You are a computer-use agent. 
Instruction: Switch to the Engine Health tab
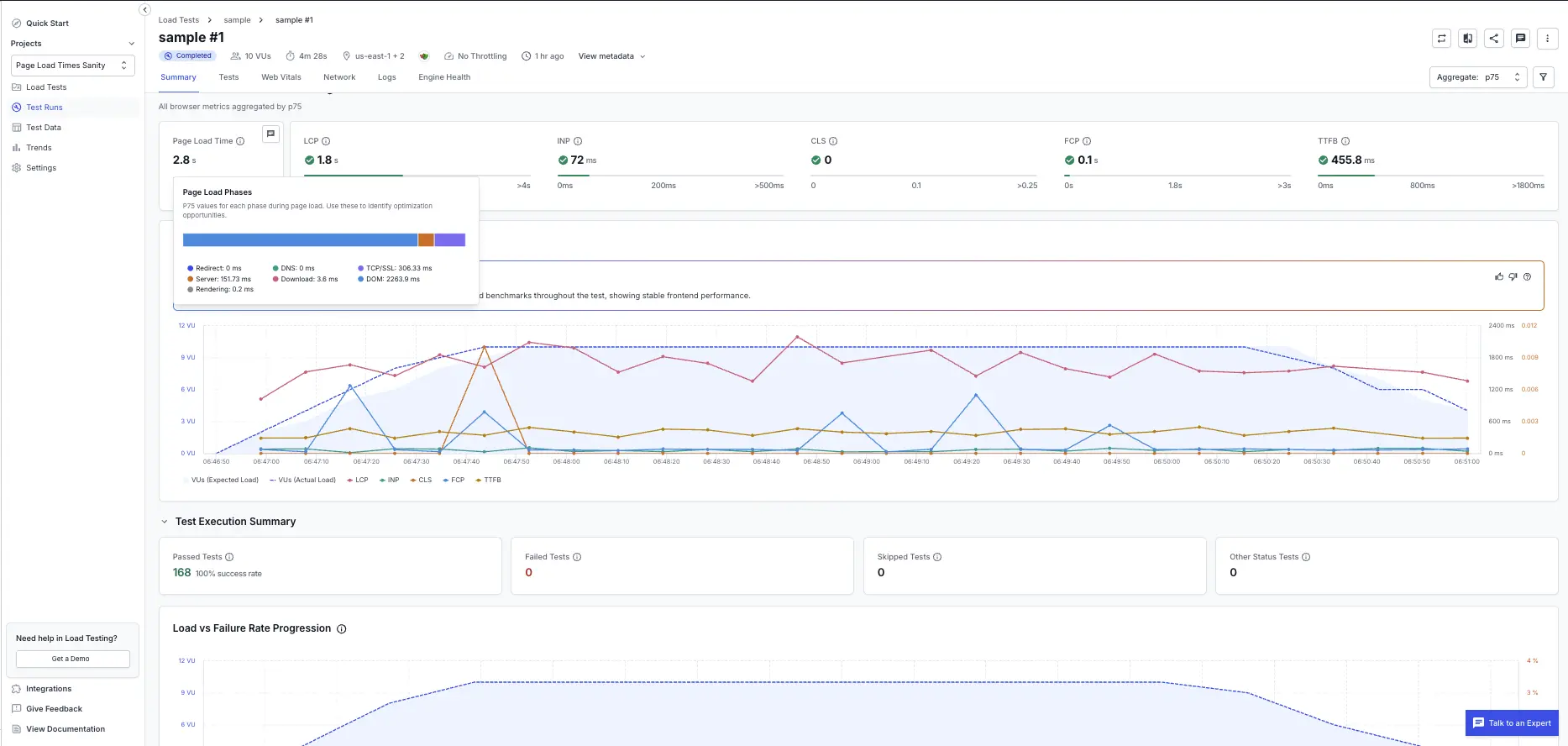pyautogui.click(x=444, y=77)
